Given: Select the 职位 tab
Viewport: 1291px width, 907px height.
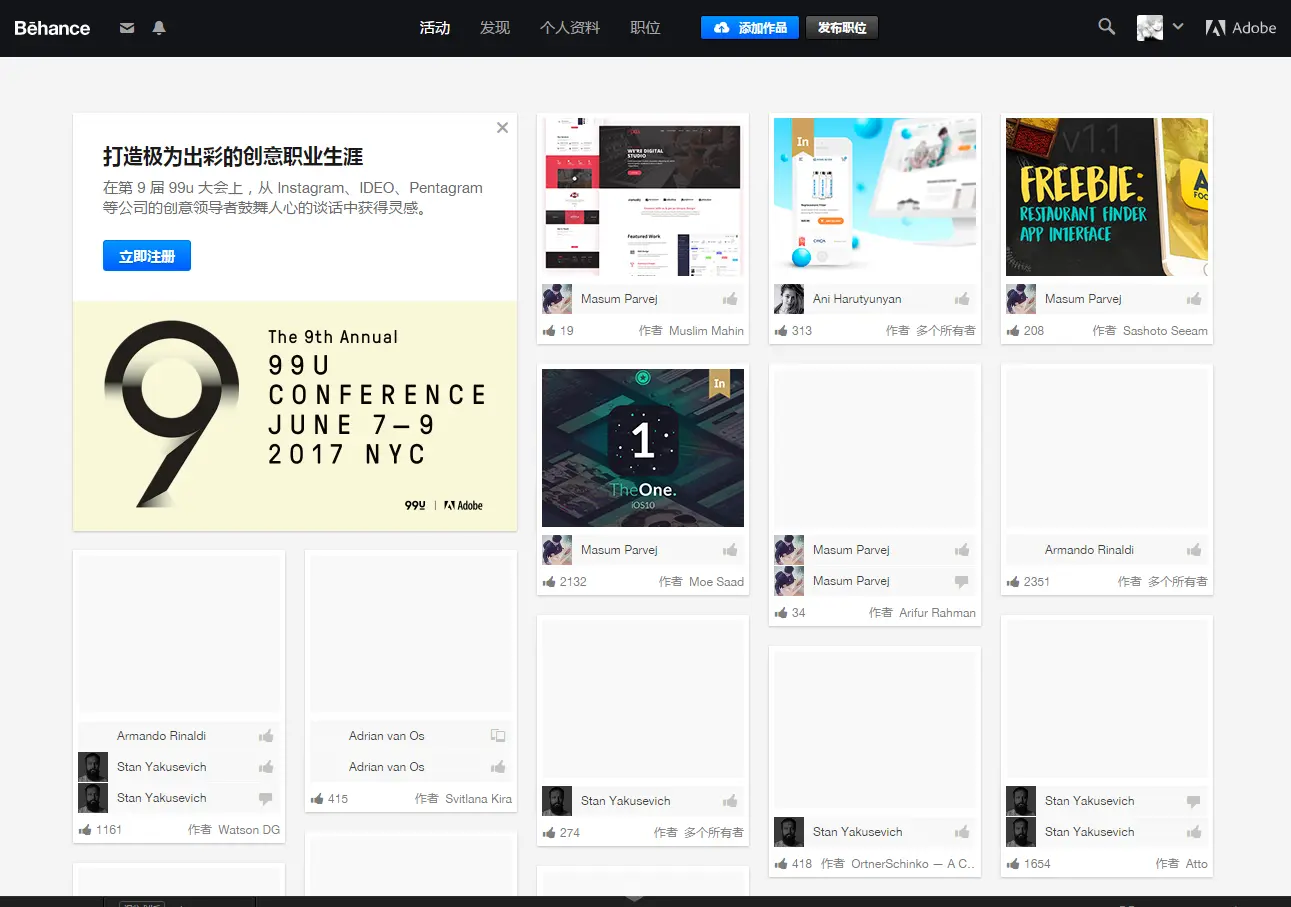Looking at the screenshot, I should pos(645,28).
